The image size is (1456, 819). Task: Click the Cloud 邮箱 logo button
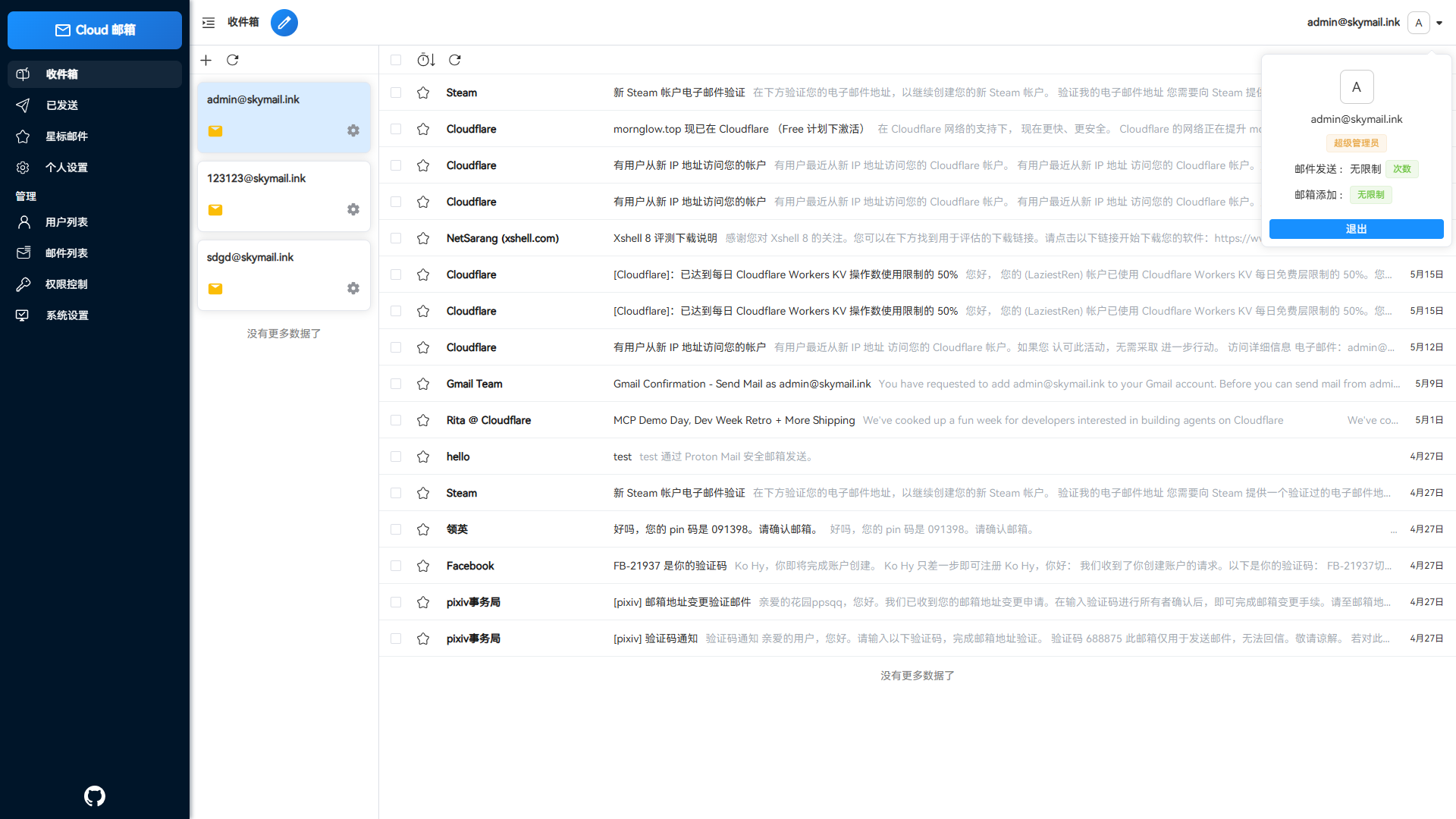95,30
